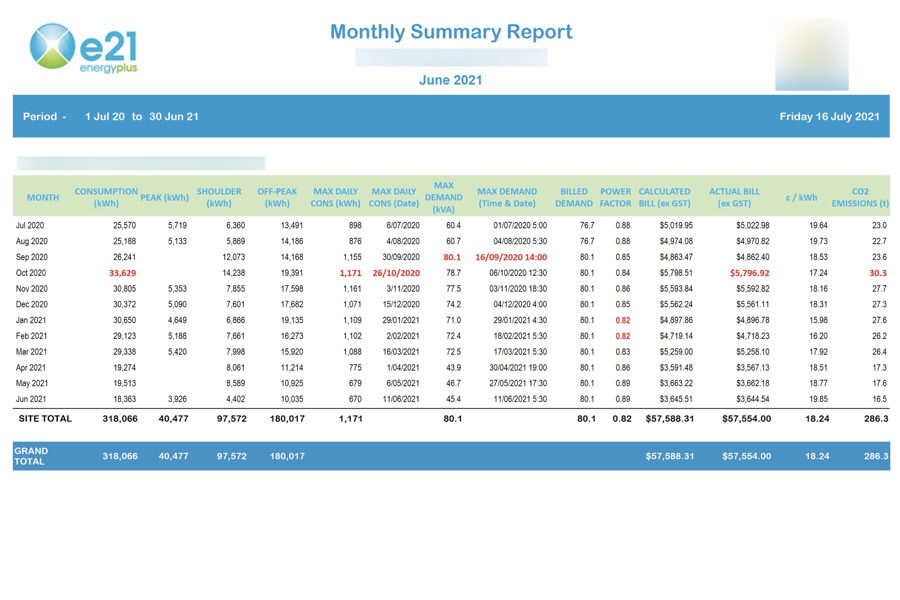Select the CONSUMPTION (kWh) column header
The height and width of the screenshot is (600, 900).
(106, 197)
